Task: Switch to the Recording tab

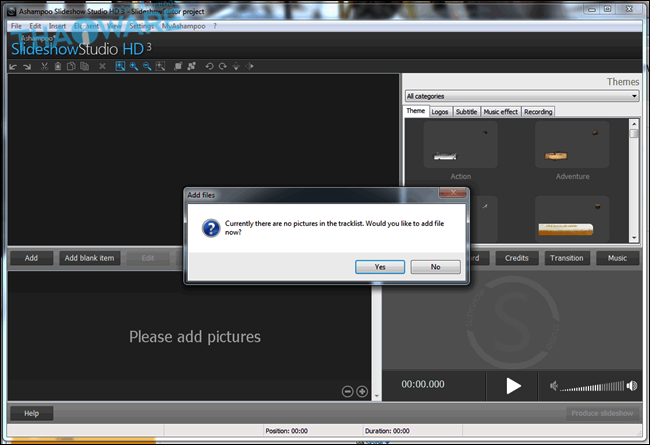Action: point(538,112)
